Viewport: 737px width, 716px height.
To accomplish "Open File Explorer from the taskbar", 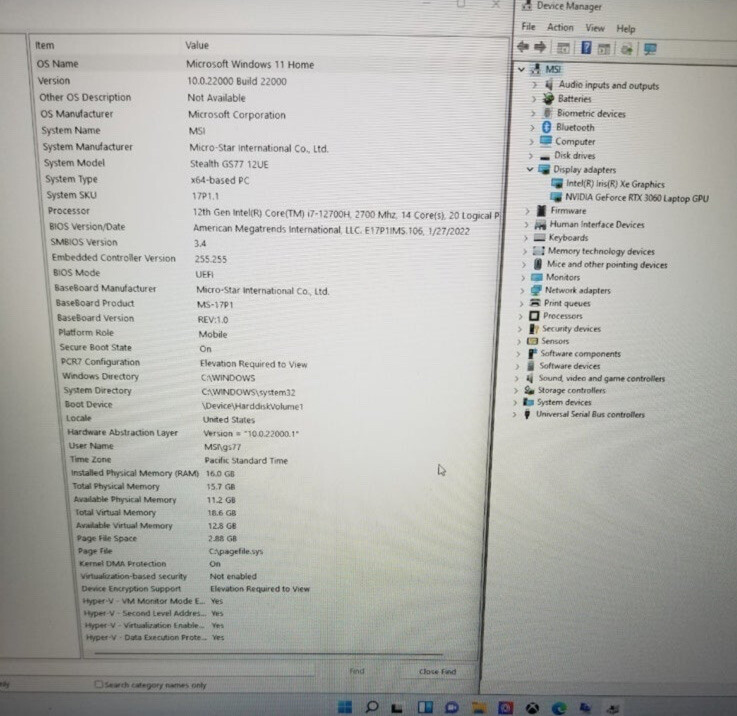I will point(478,707).
